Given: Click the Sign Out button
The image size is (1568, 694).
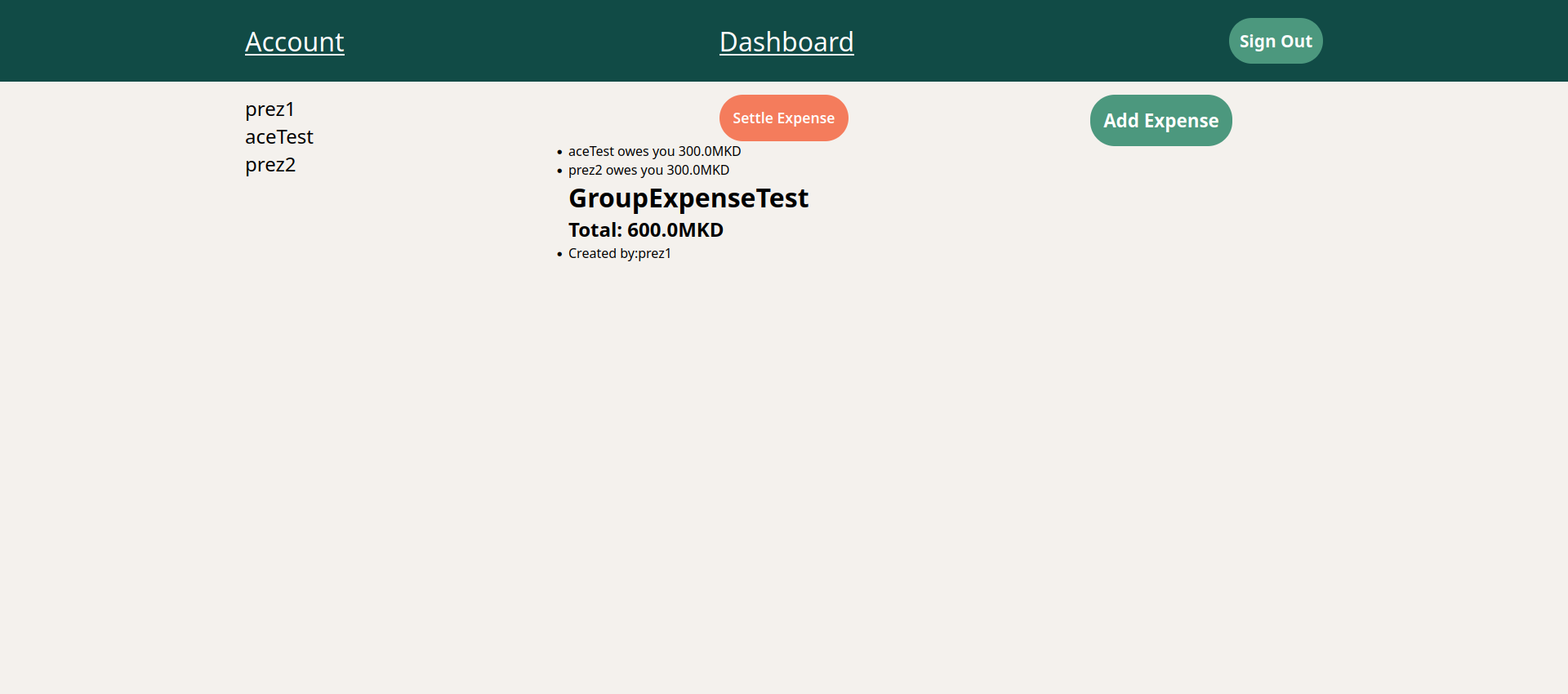Looking at the screenshot, I should [x=1275, y=41].
